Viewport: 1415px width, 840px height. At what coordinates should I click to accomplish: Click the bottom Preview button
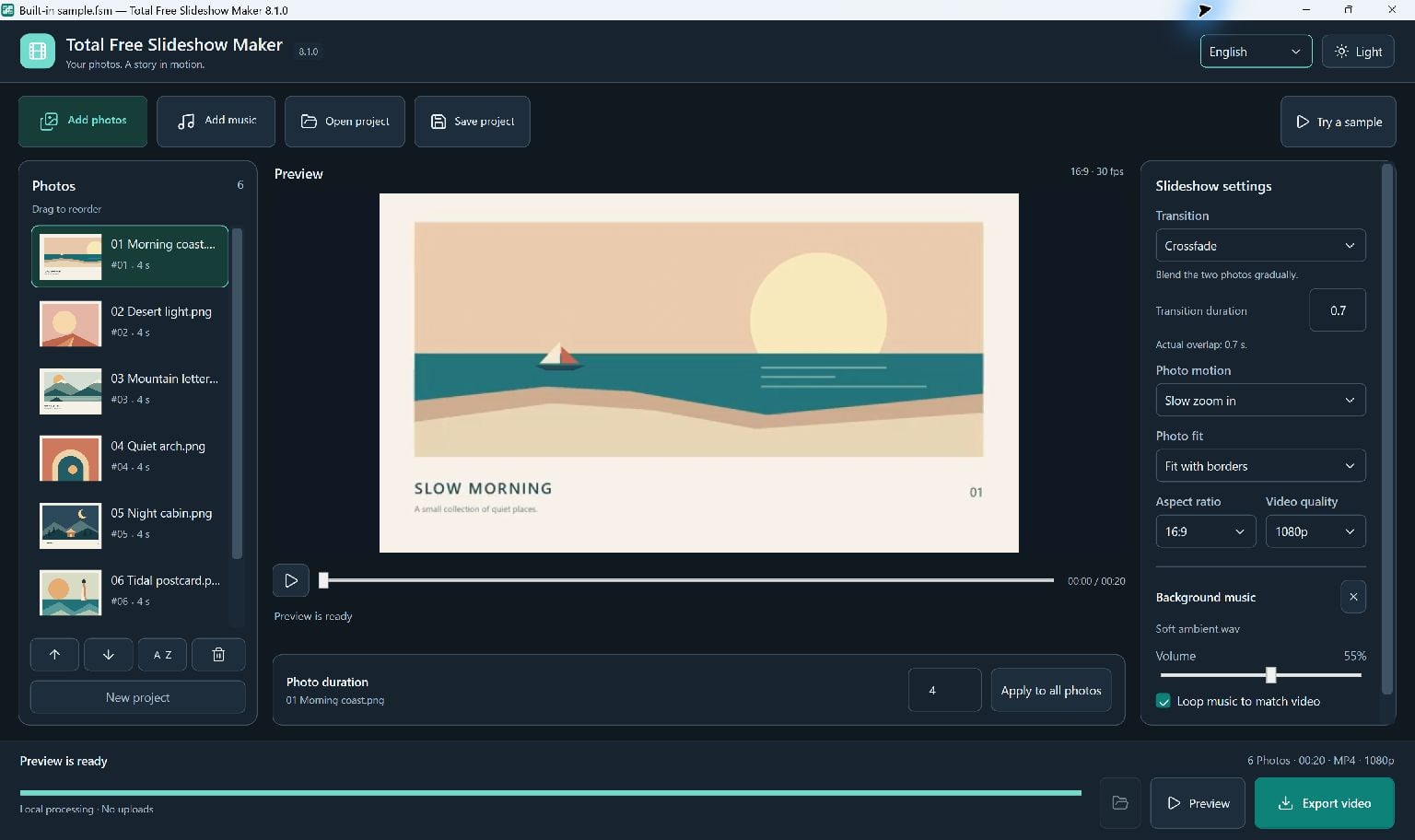click(x=1198, y=803)
